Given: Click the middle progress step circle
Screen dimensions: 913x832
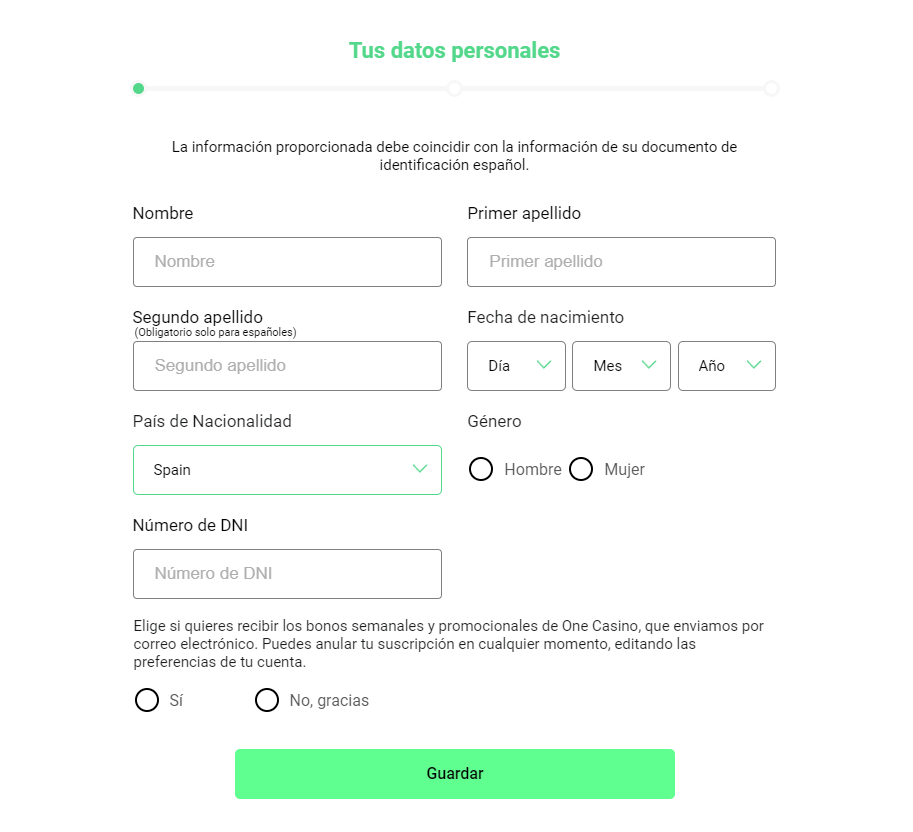Looking at the screenshot, I should pyautogui.click(x=454, y=89).
